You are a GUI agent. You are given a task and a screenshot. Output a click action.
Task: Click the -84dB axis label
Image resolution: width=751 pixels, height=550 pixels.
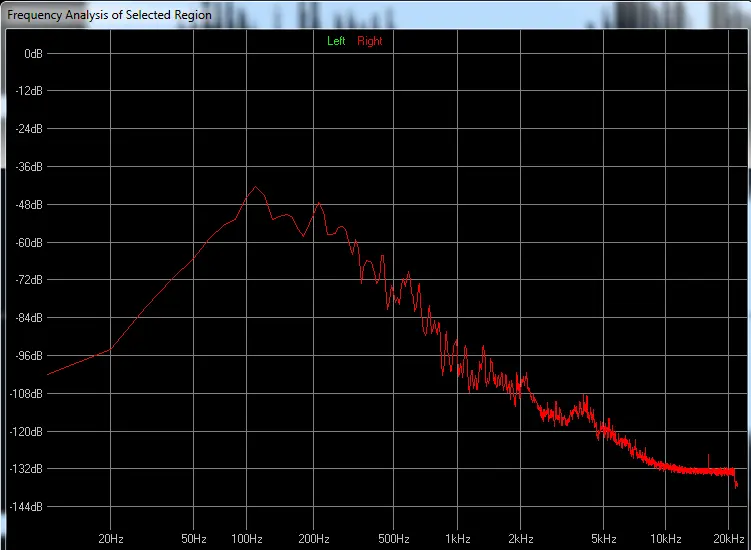click(29, 318)
